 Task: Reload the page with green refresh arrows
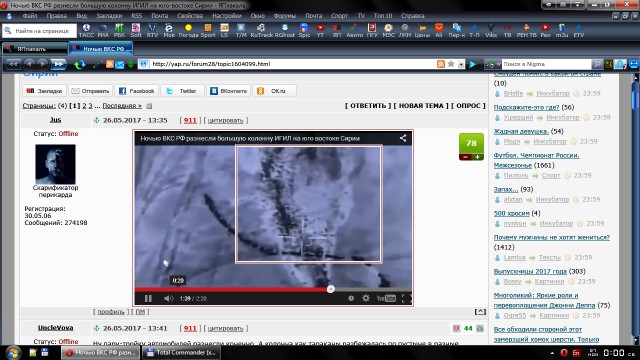80,64
